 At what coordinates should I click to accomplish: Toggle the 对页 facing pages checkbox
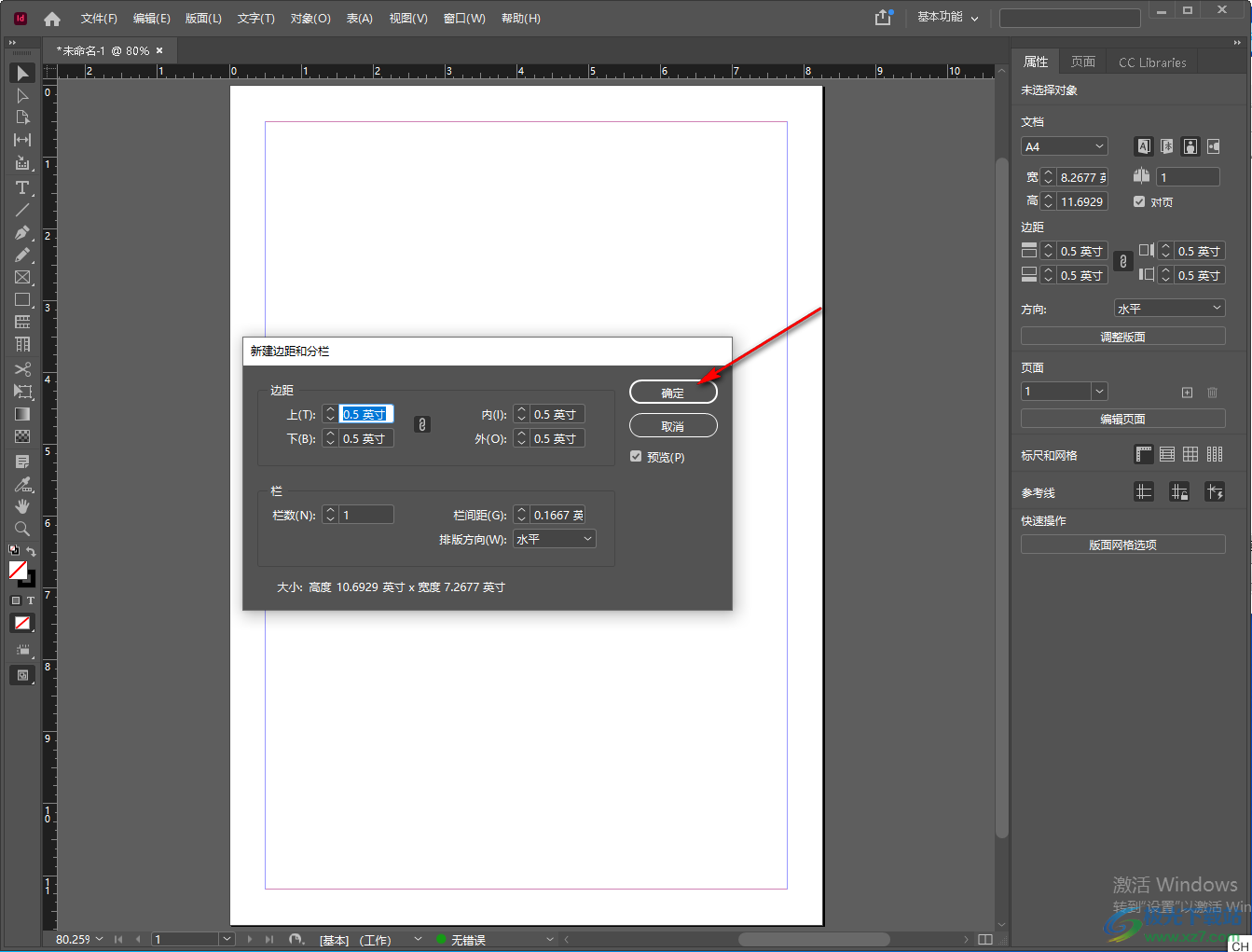(1139, 201)
